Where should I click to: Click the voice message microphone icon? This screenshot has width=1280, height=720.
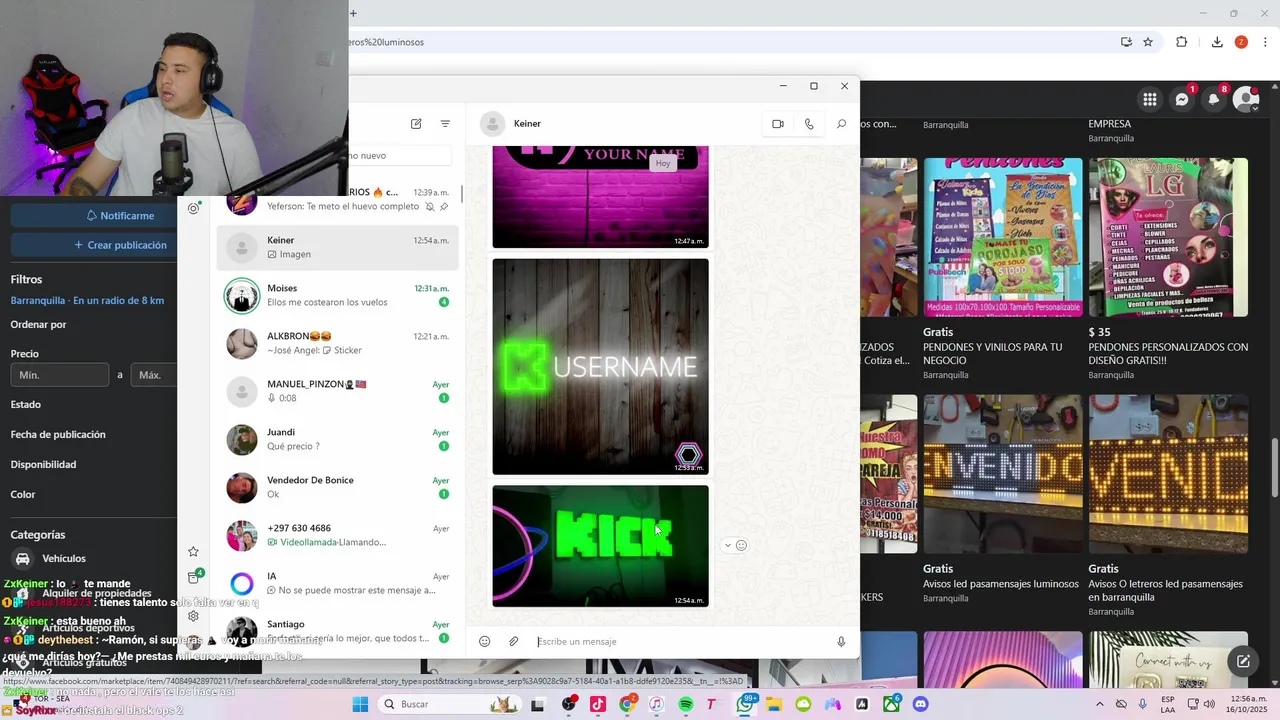click(841, 642)
